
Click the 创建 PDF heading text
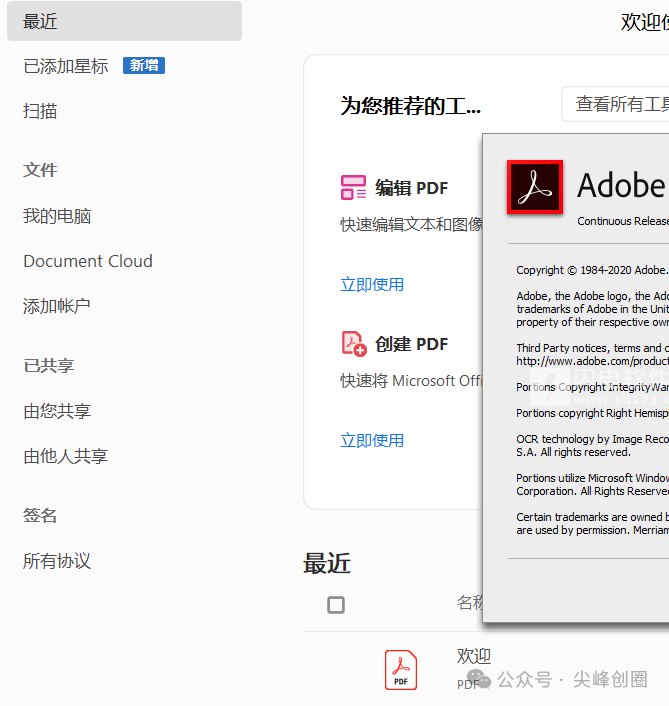pyautogui.click(x=411, y=344)
